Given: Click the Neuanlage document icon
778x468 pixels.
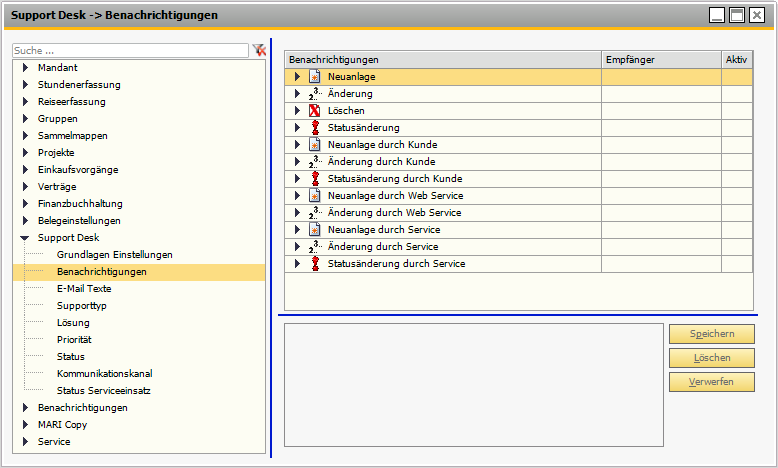Looking at the screenshot, I should point(315,76).
